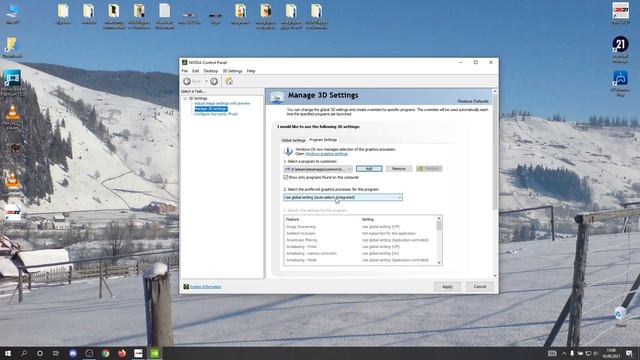This screenshot has width=640, height=360.
Task: Open the notification center icon
Action: tap(629, 353)
